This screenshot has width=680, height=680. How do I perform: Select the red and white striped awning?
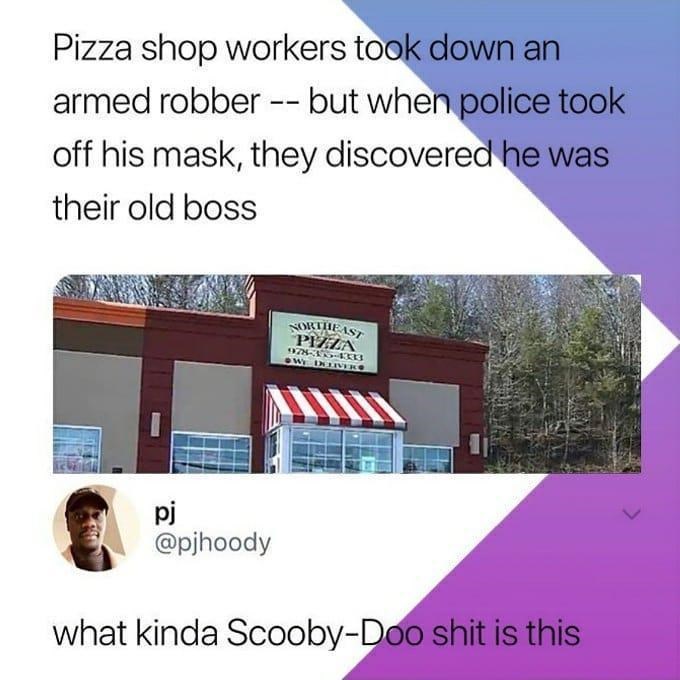[x=334, y=406]
